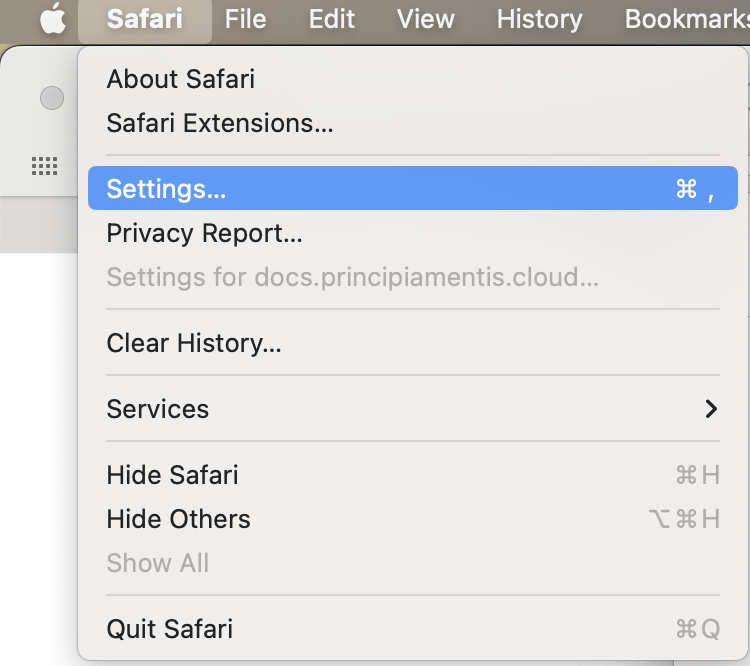Click the Hide Others menu item
The width and height of the screenshot is (750, 666).
[178, 518]
